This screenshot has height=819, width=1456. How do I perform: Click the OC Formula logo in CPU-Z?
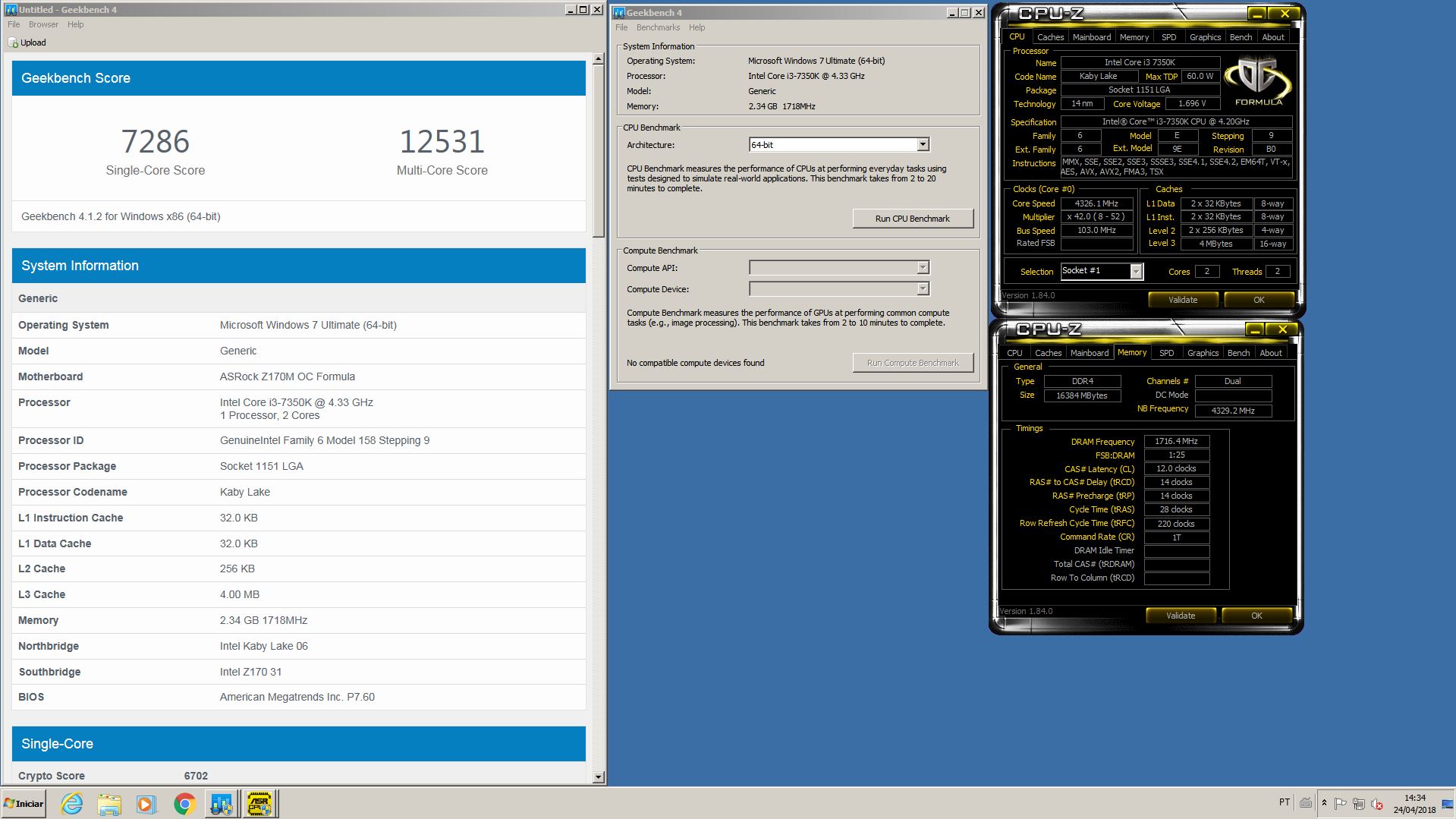pos(1257,80)
